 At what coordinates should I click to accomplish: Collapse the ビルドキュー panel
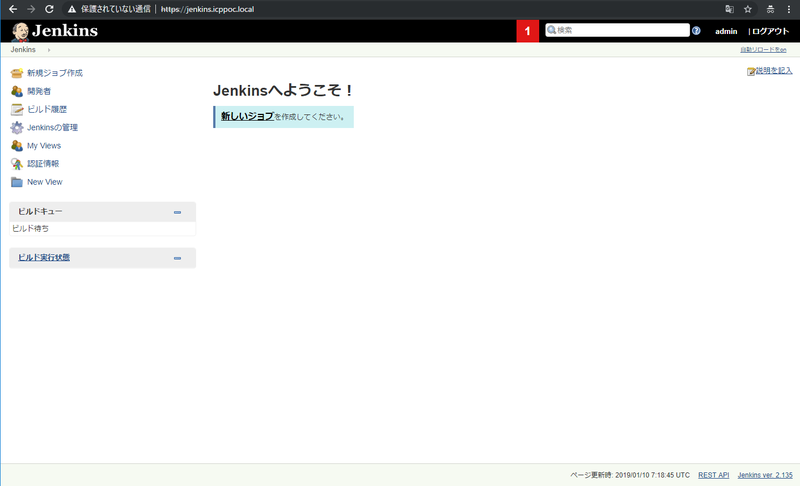[178, 212]
